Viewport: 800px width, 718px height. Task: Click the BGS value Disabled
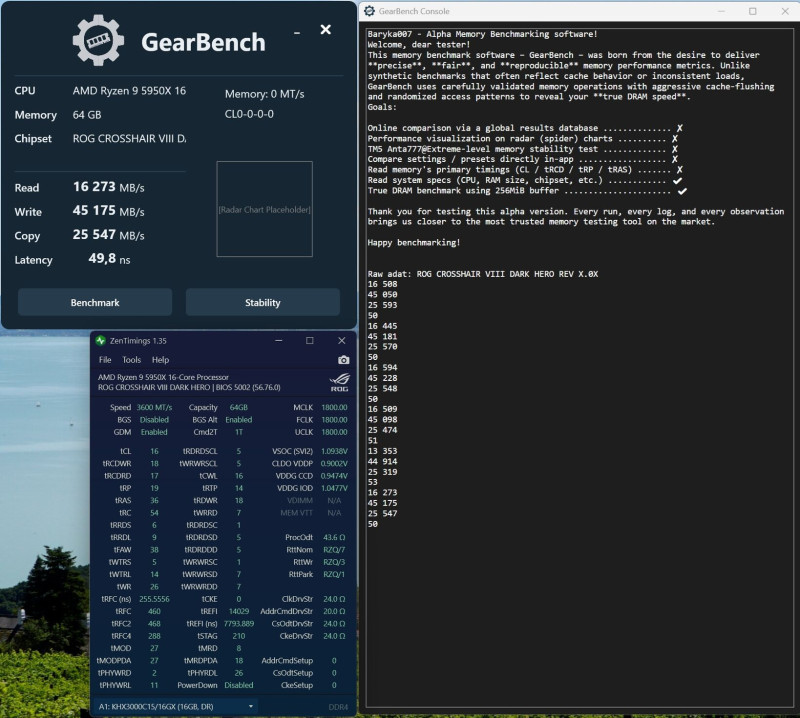point(154,419)
